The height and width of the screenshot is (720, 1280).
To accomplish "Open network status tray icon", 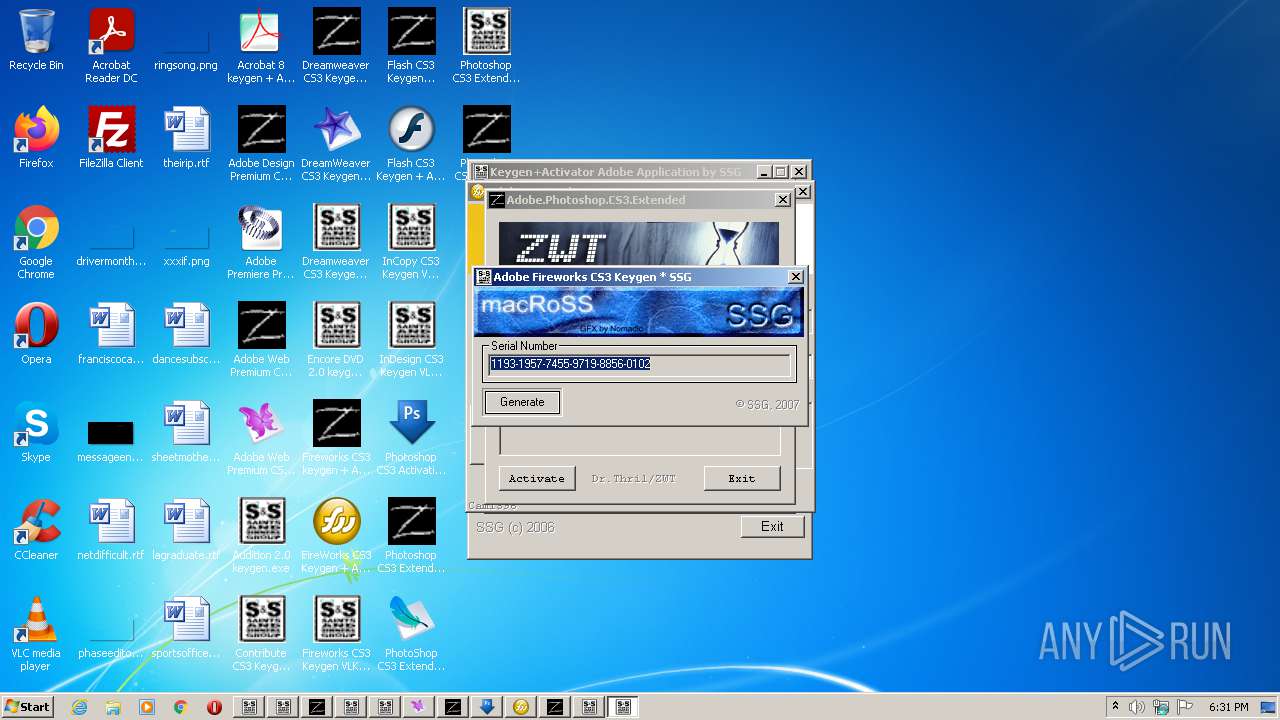I will pyautogui.click(x=1161, y=707).
